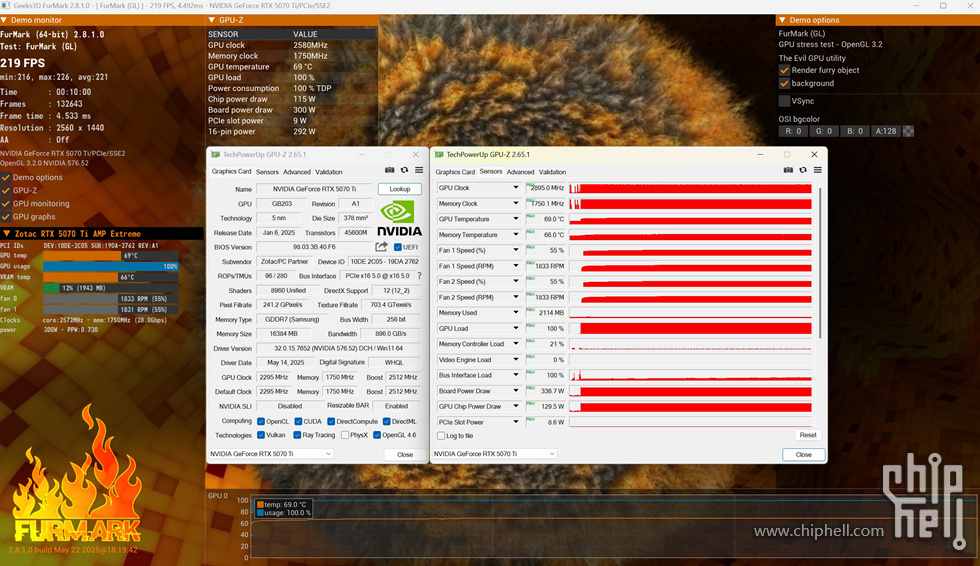The image size is (980, 566).
Task: Click the MAX indicator beside the GPU Temperature value
Action: (x=530, y=216)
